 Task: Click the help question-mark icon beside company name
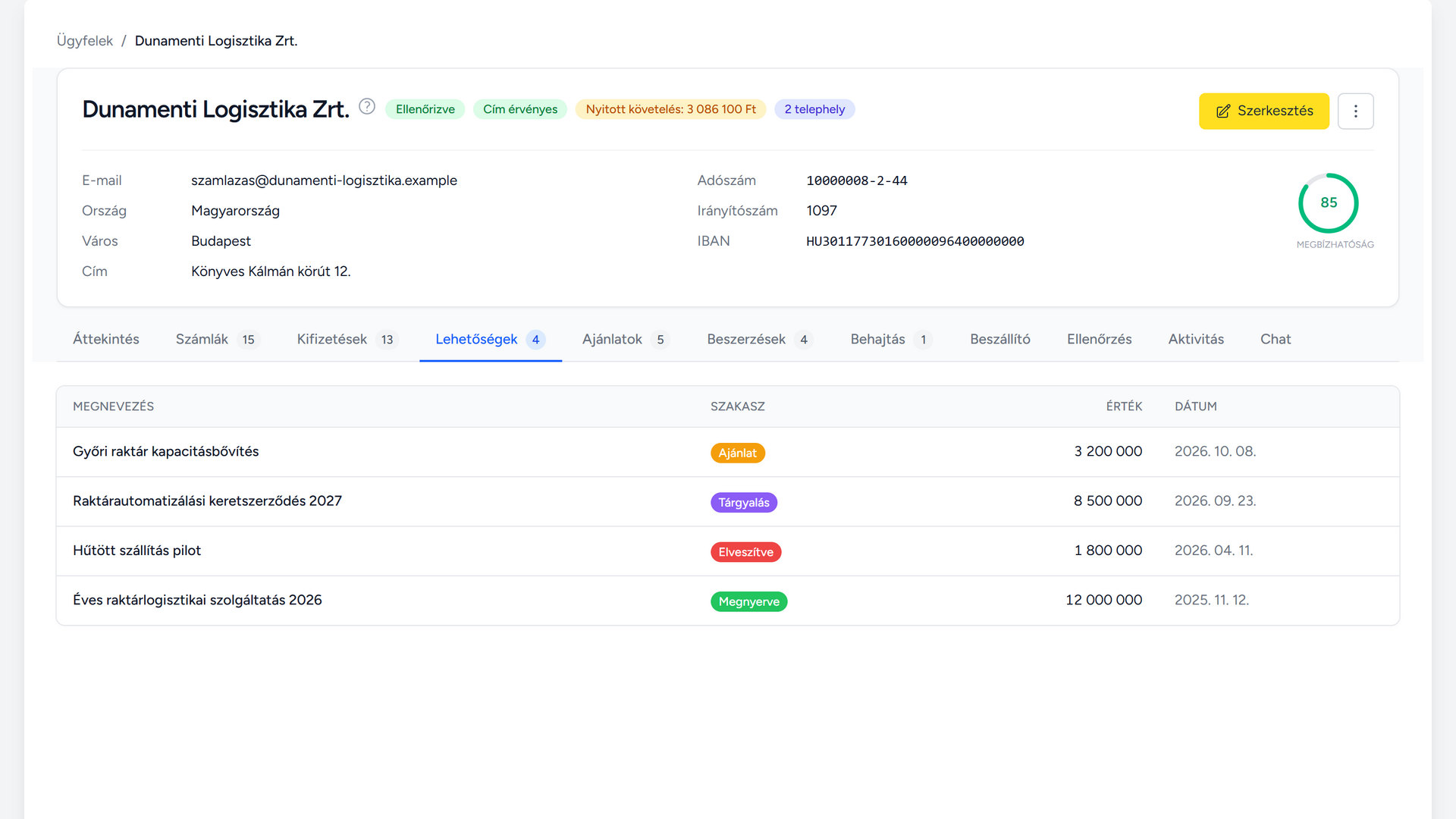click(x=367, y=107)
